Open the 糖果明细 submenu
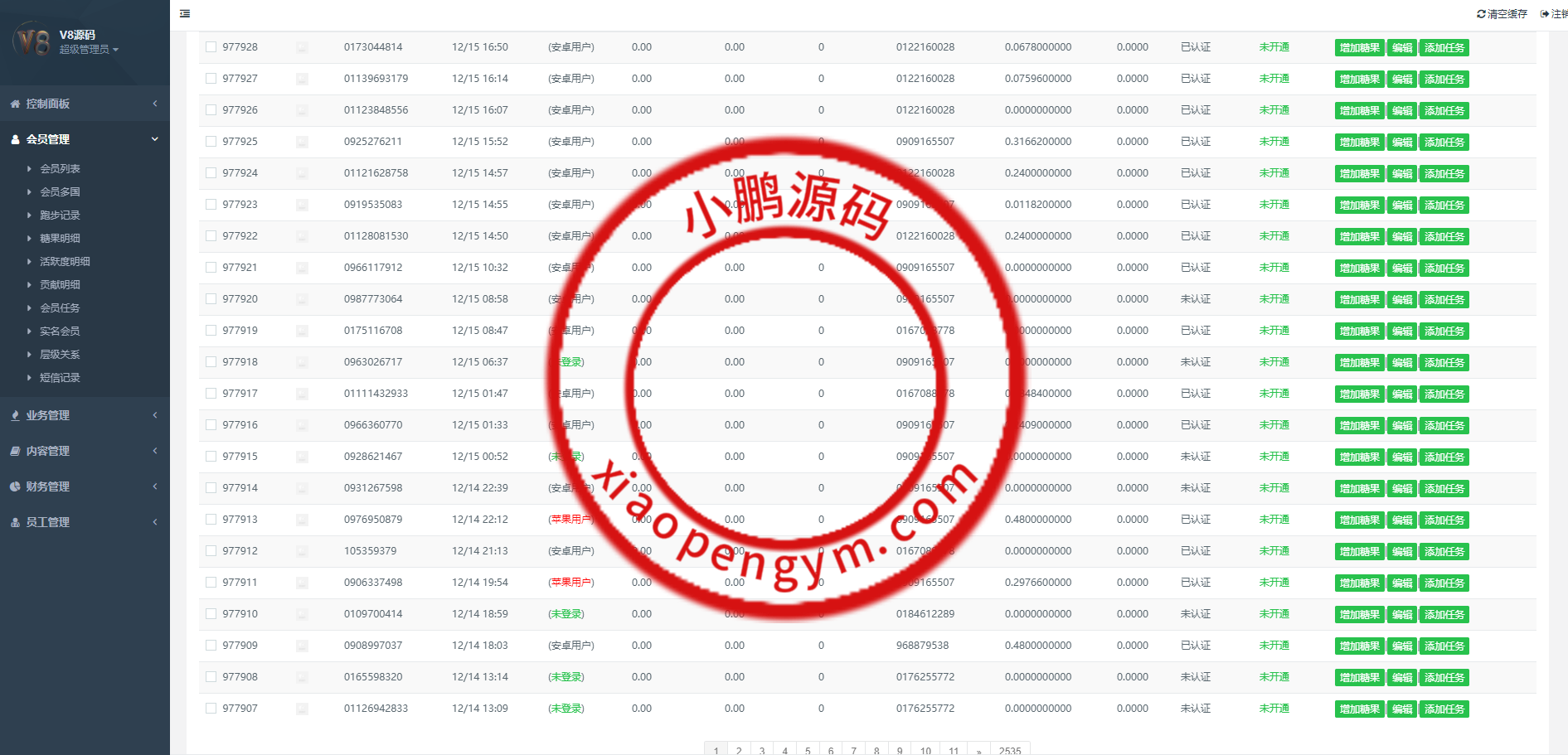This screenshot has width=1568, height=755. (60, 238)
